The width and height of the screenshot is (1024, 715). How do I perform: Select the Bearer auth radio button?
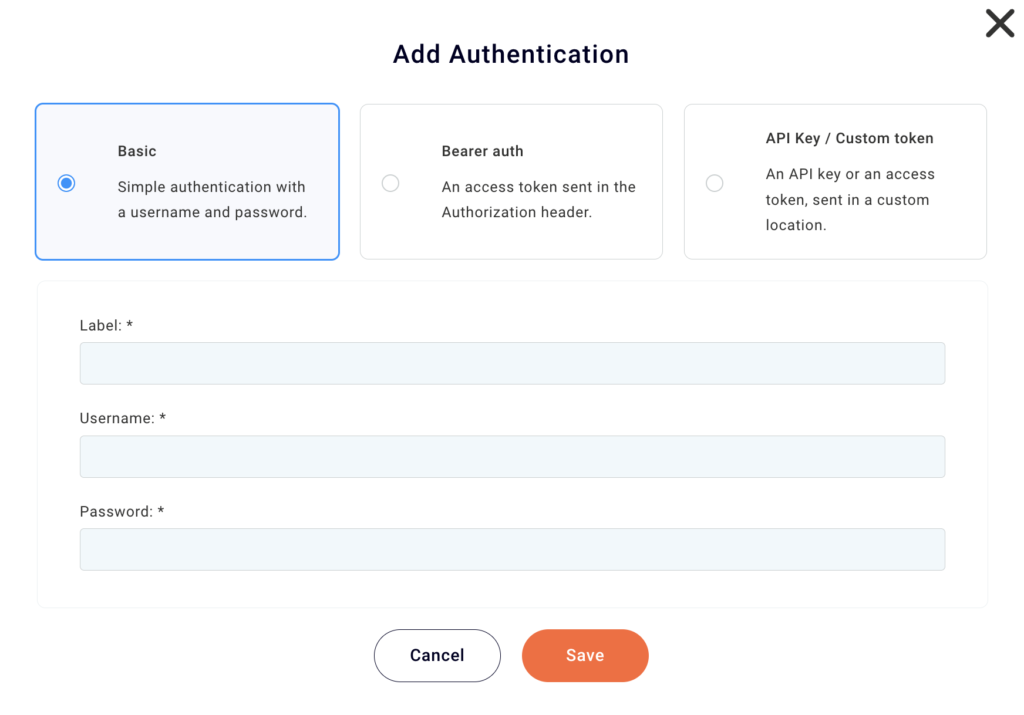click(390, 183)
